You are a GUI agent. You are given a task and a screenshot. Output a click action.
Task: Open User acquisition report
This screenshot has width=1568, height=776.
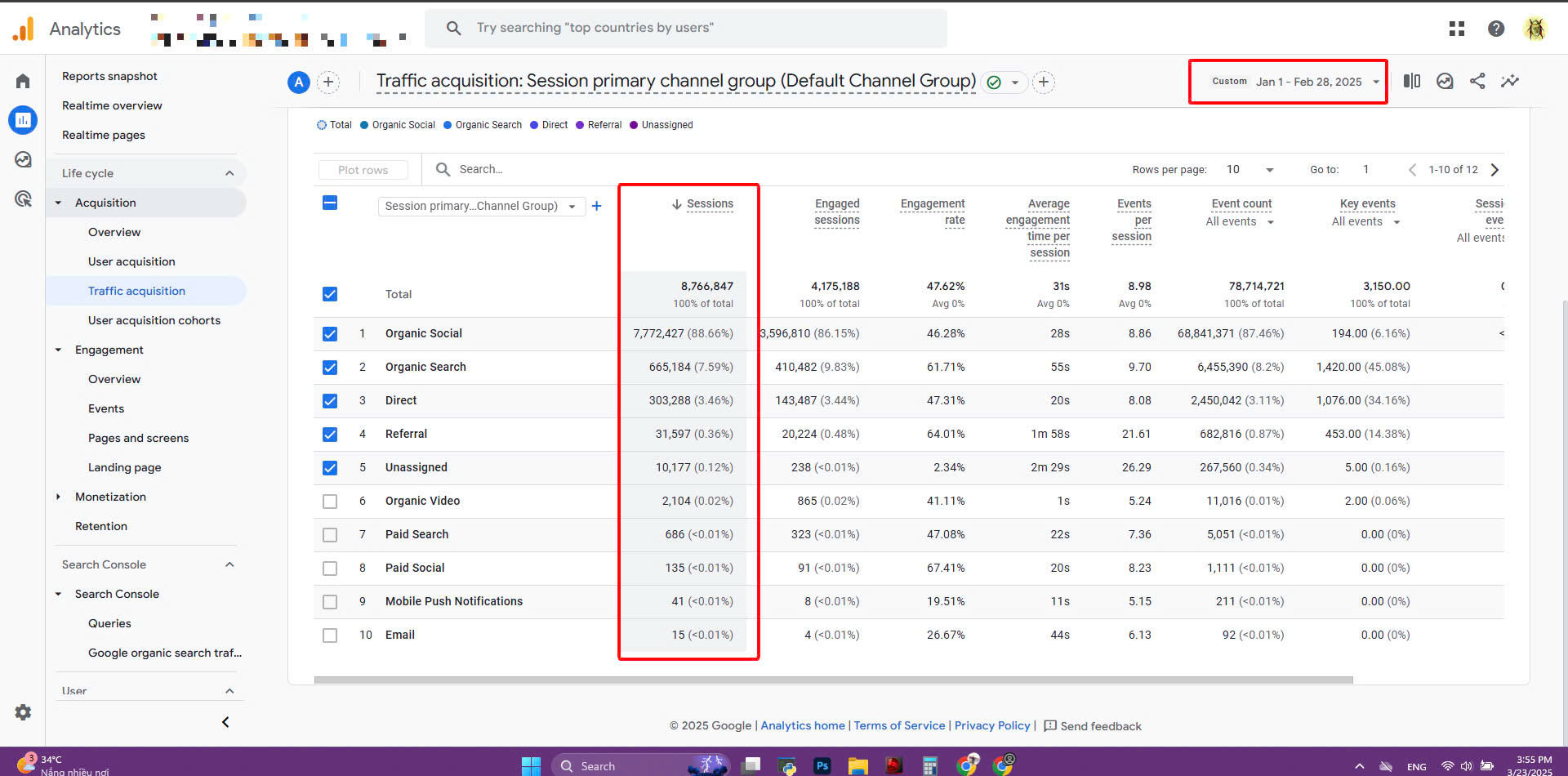131,261
